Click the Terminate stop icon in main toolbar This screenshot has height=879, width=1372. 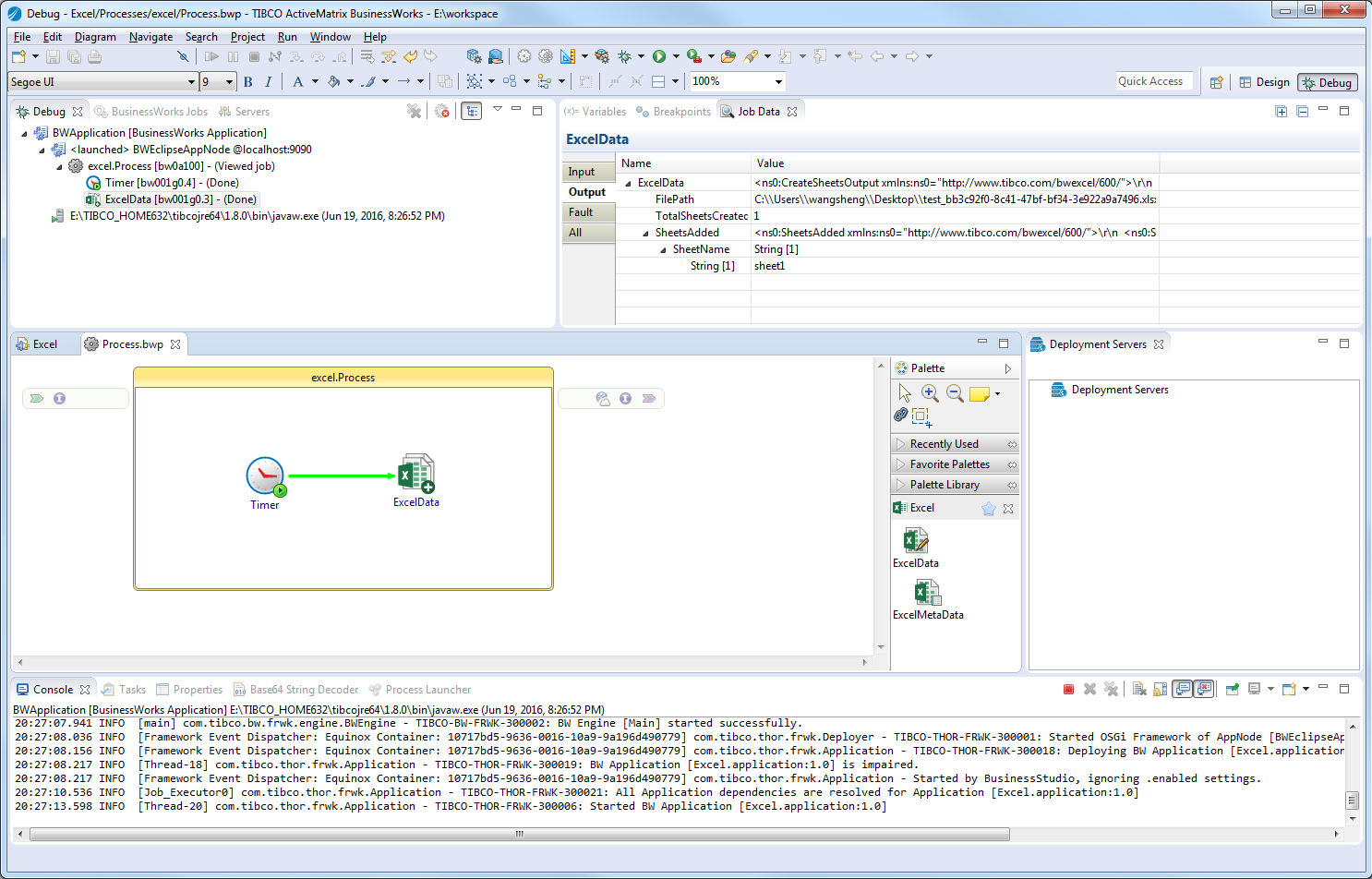[254, 56]
